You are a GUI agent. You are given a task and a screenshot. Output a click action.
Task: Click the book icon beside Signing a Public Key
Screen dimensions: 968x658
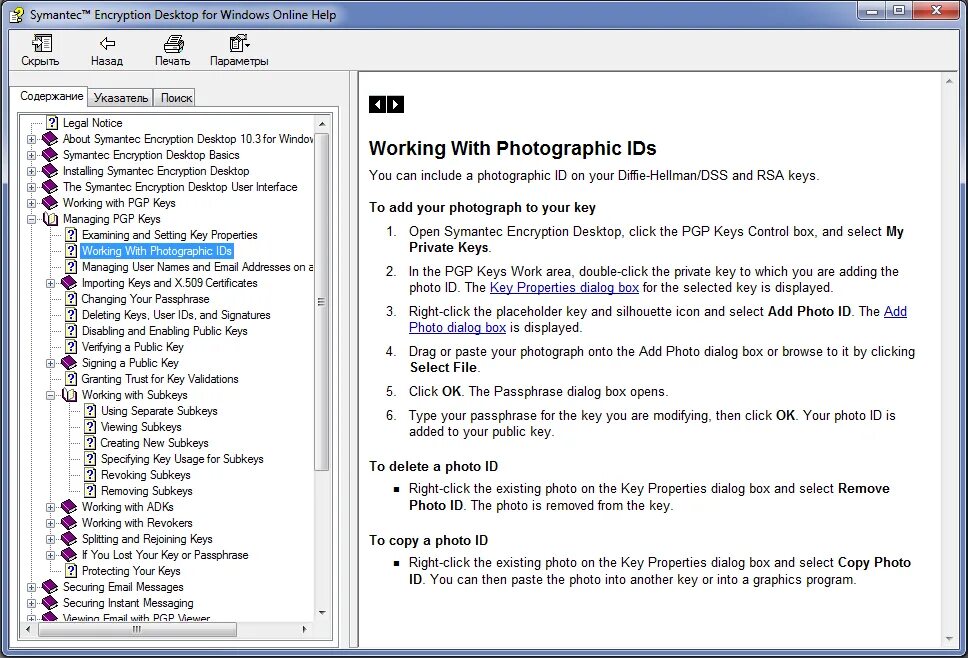coord(69,363)
